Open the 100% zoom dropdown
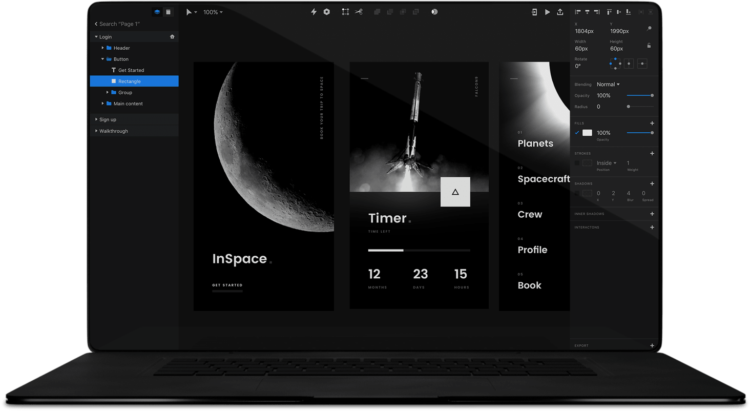The height and width of the screenshot is (411, 750). click(x=213, y=12)
